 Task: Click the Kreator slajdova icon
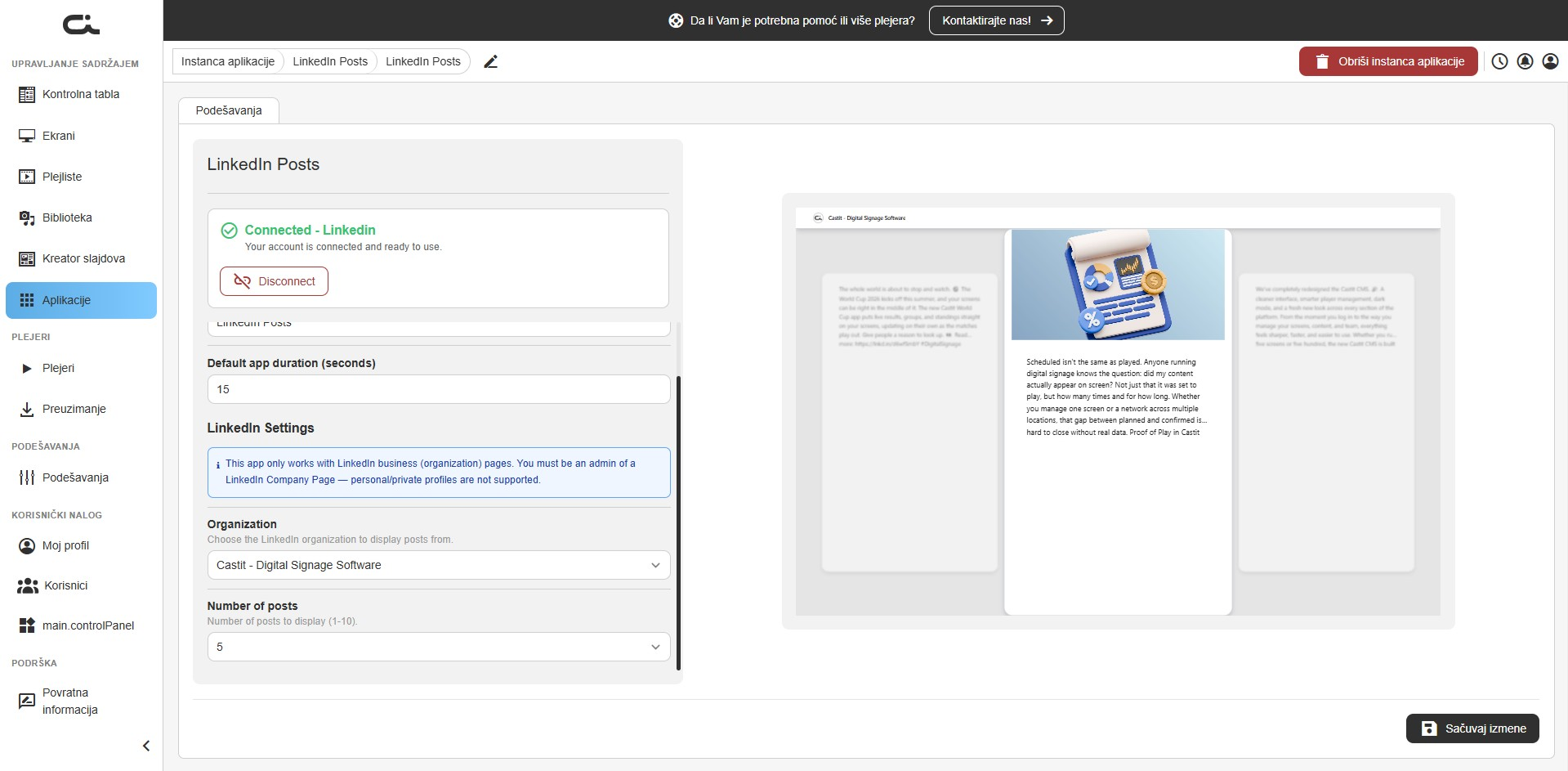[27, 259]
